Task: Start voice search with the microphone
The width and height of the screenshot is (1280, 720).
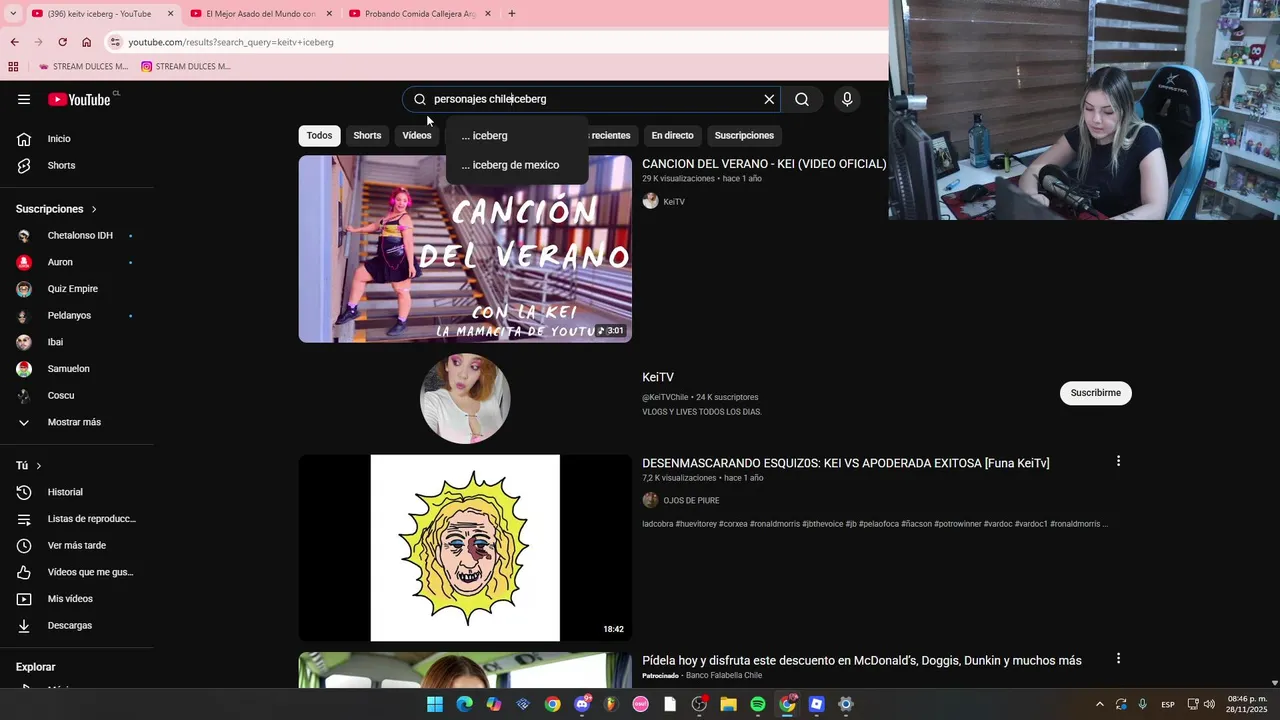Action: click(x=847, y=99)
